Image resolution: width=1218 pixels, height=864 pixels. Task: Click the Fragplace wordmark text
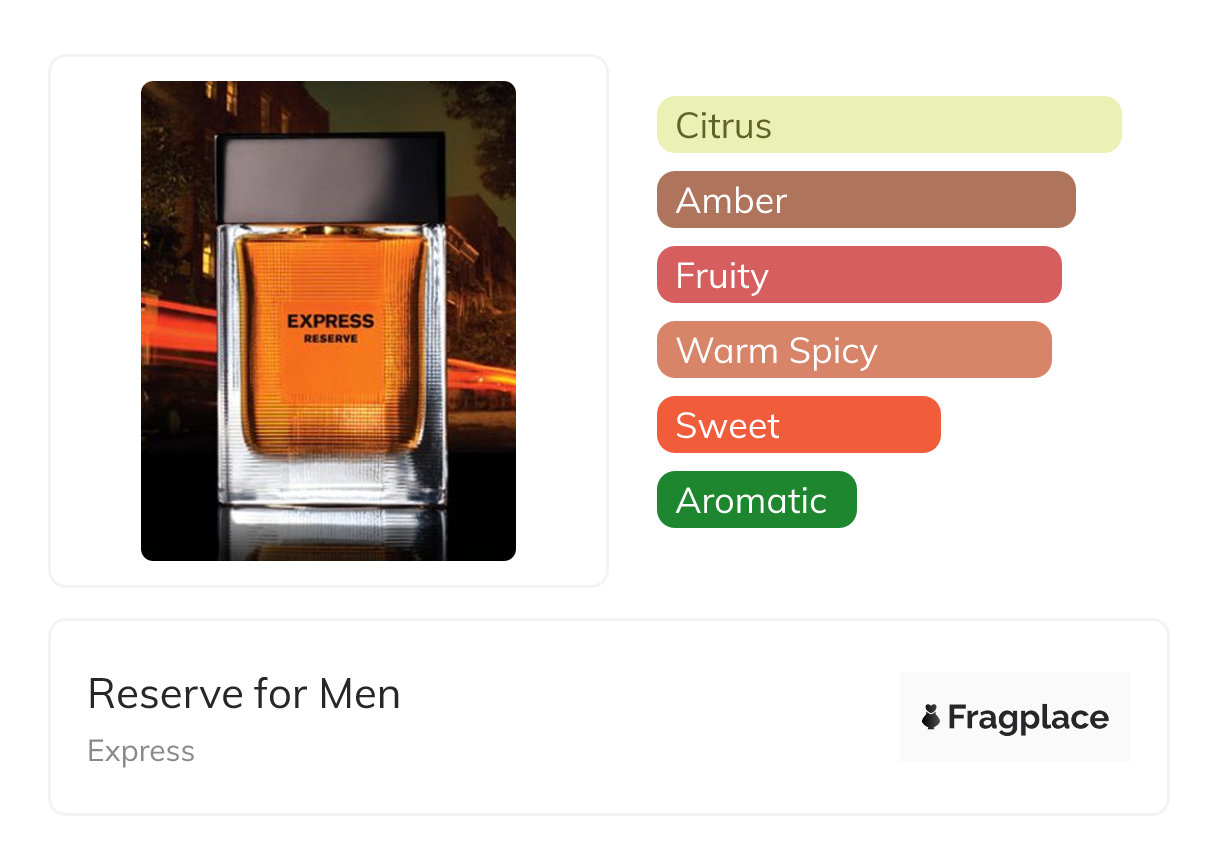tap(1028, 717)
